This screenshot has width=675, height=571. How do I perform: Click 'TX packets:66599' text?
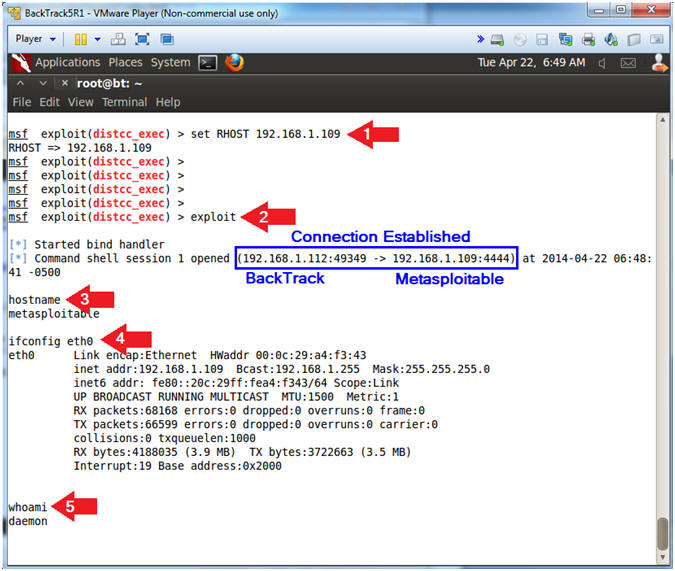[126, 424]
